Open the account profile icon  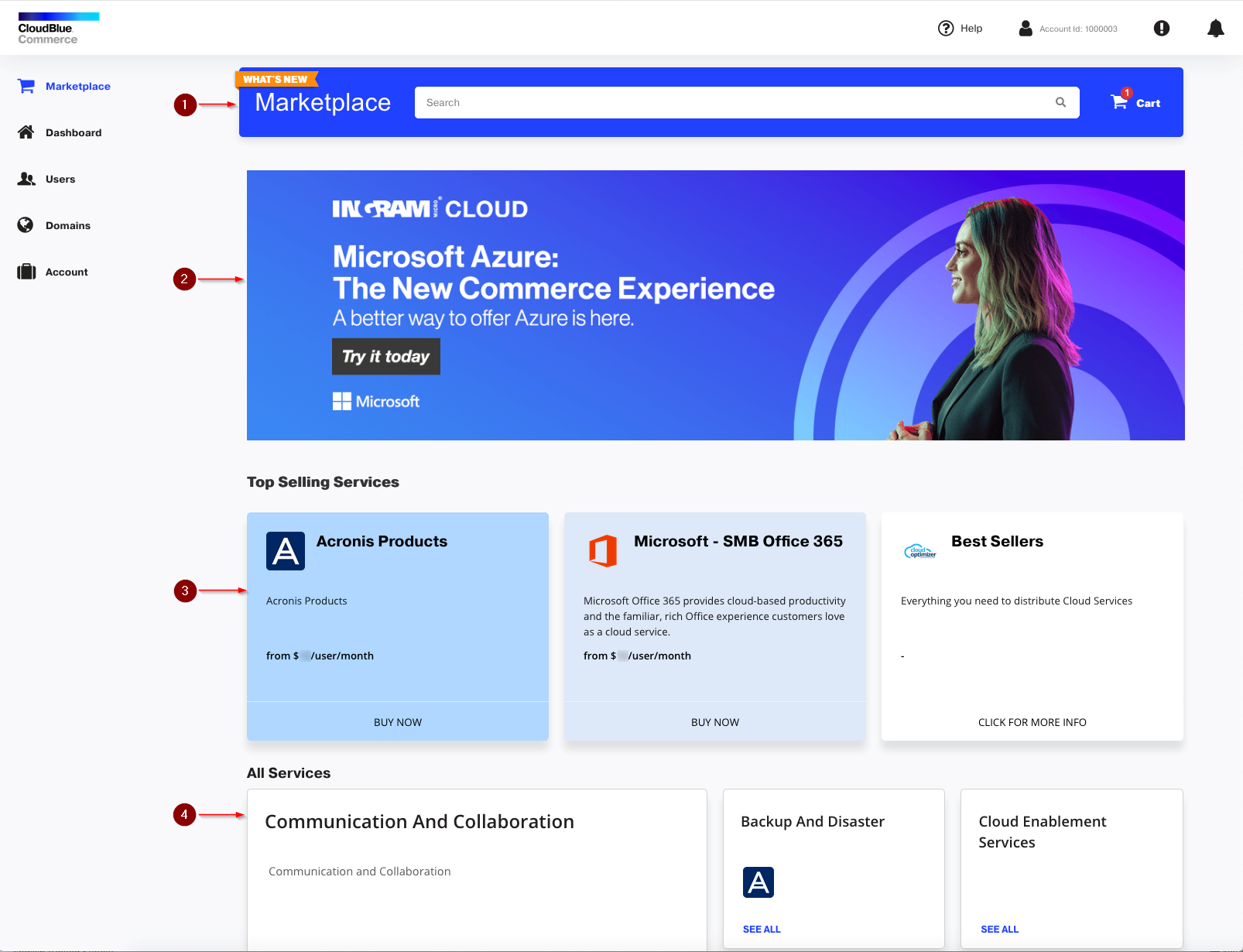tap(1025, 28)
